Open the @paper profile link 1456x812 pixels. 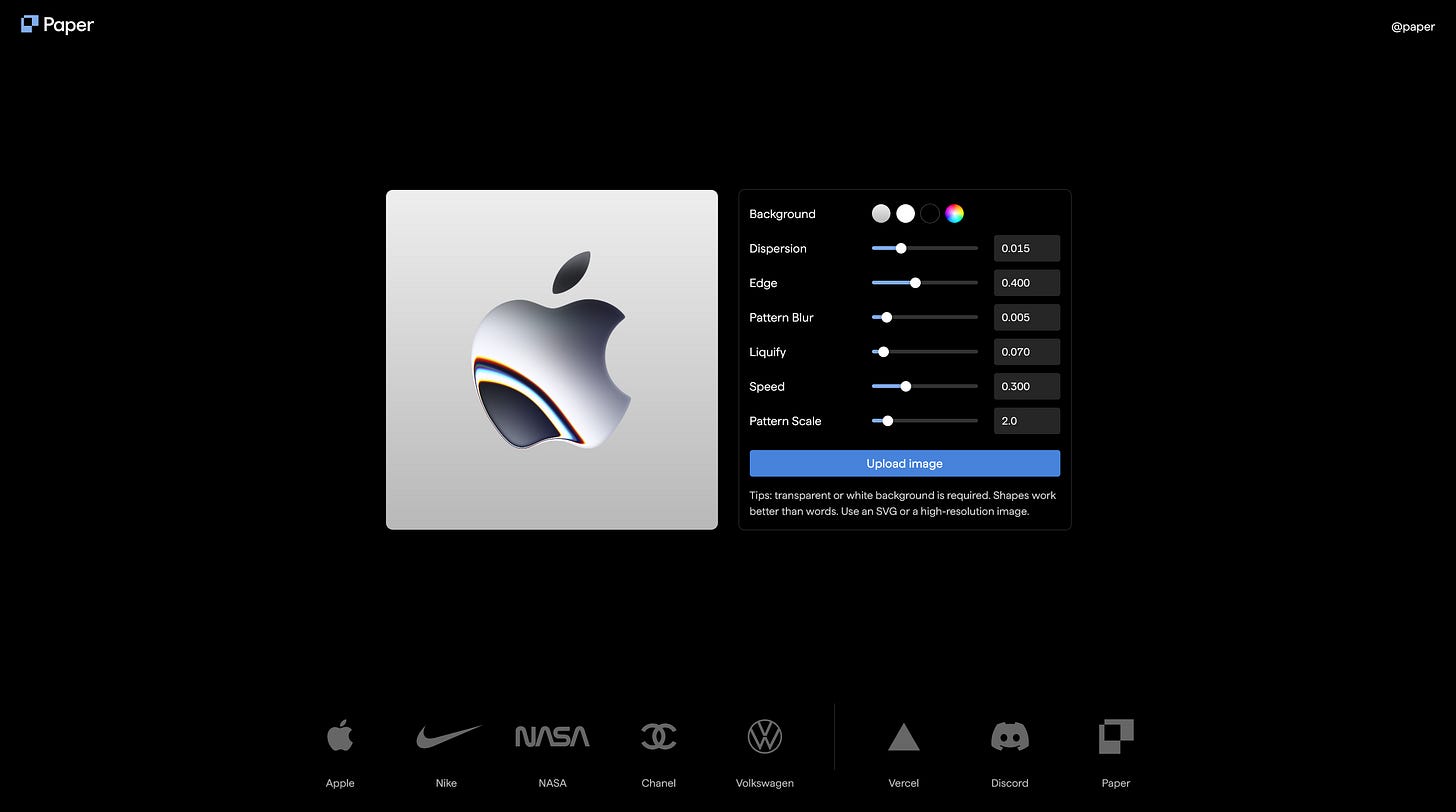[x=1412, y=27]
